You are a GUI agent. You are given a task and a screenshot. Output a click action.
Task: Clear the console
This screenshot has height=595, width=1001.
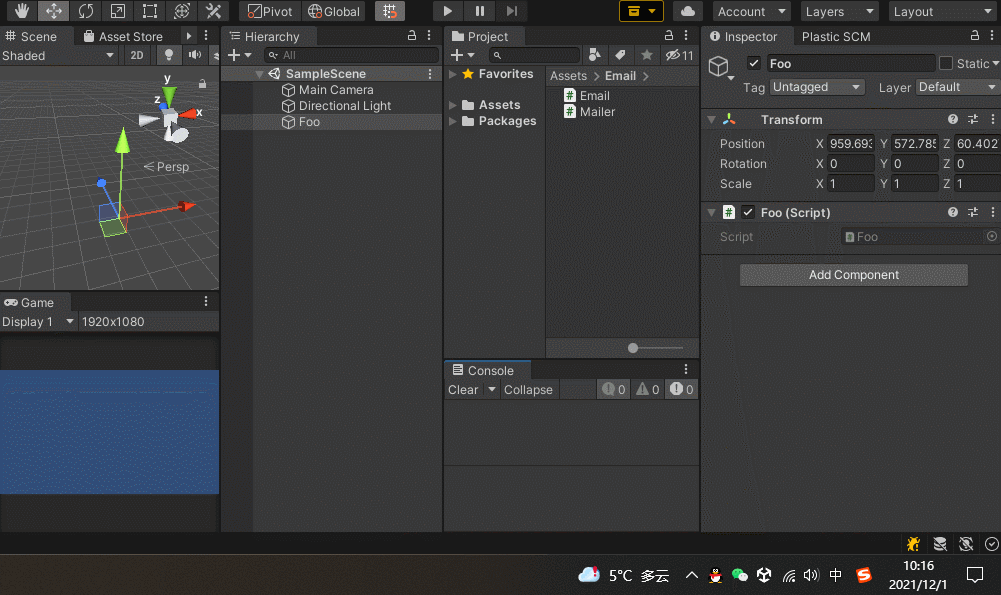click(463, 389)
